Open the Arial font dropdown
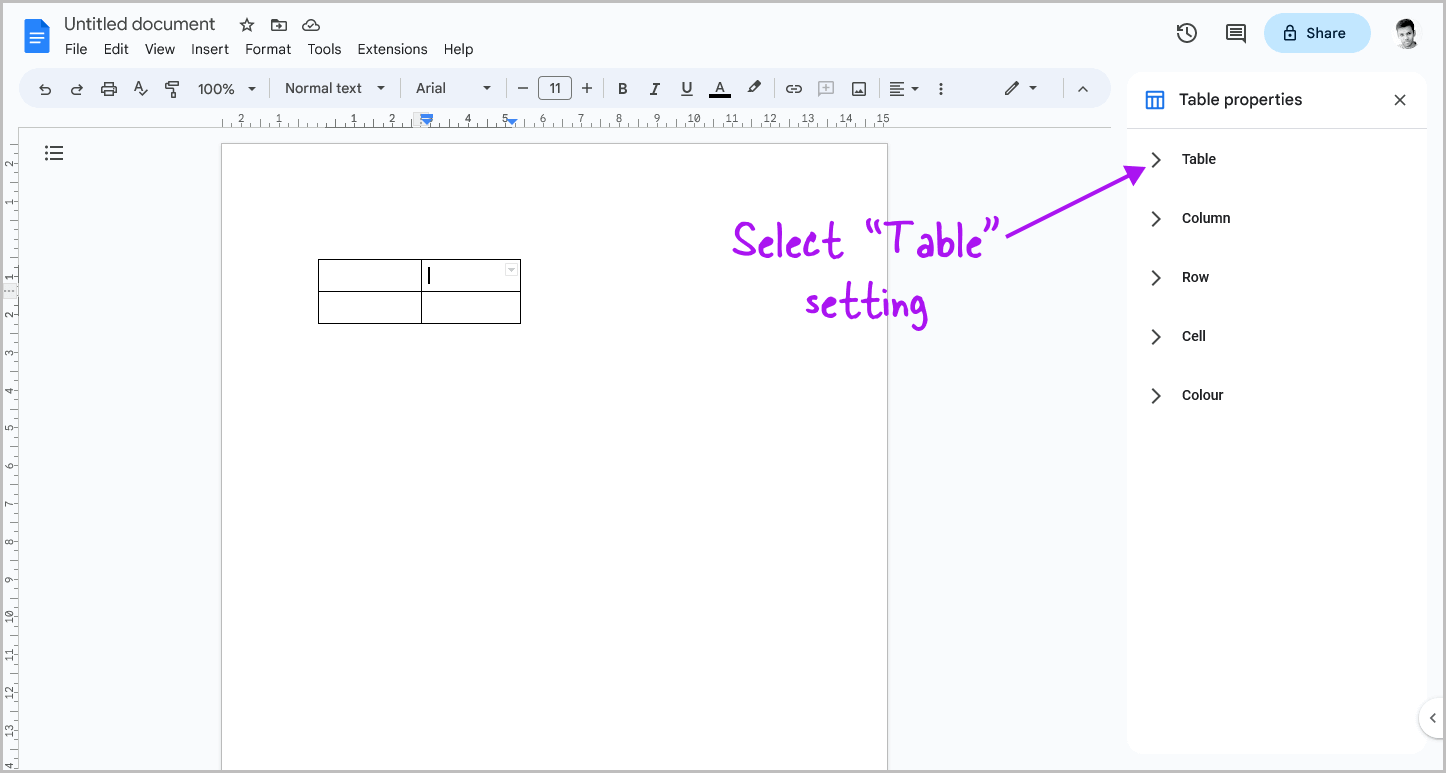This screenshot has height=773, width=1446. click(x=454, y=88)
